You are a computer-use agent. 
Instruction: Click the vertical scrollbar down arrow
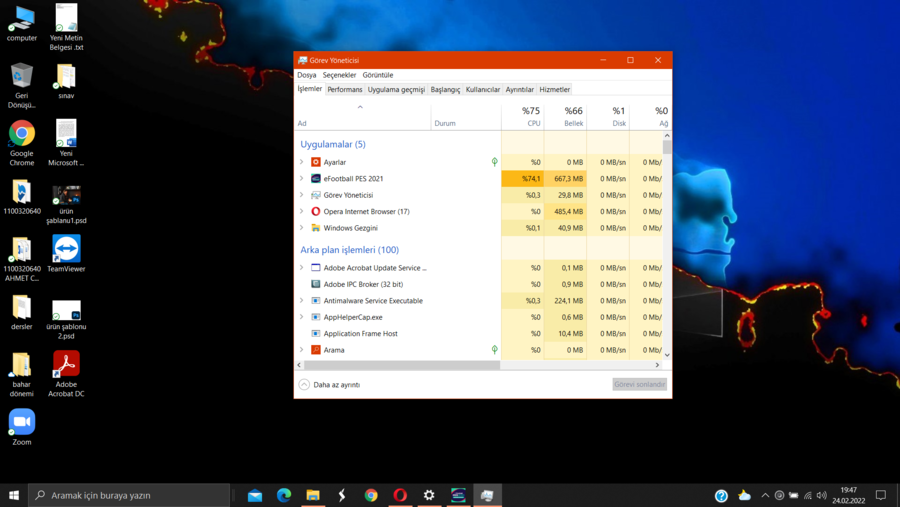667,355
